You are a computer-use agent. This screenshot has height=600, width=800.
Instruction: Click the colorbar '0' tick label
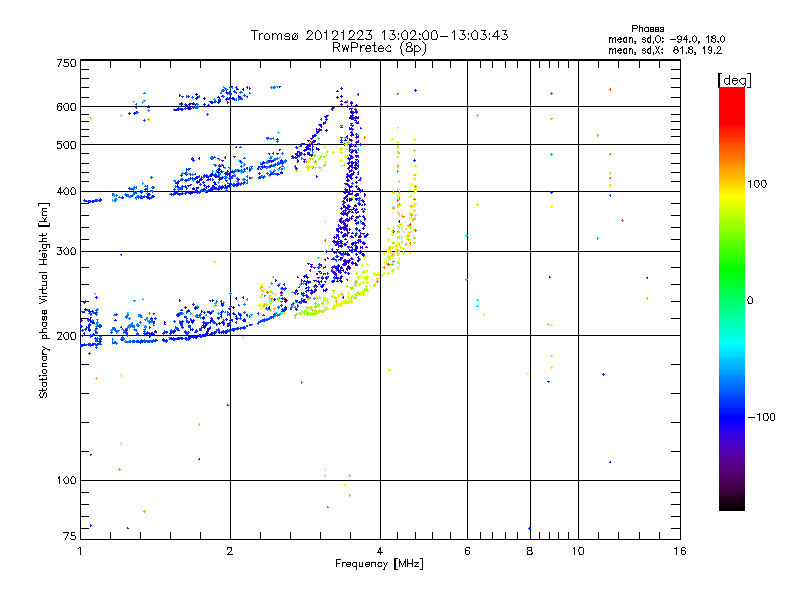click(750, 301)
